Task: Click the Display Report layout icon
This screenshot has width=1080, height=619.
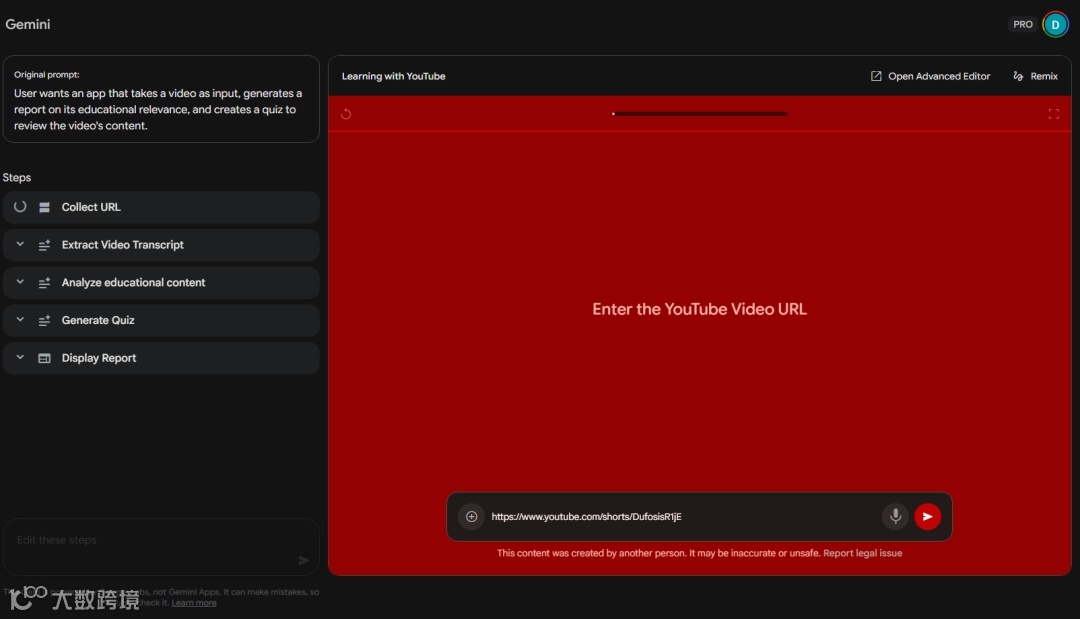Action: coord(44,358)
